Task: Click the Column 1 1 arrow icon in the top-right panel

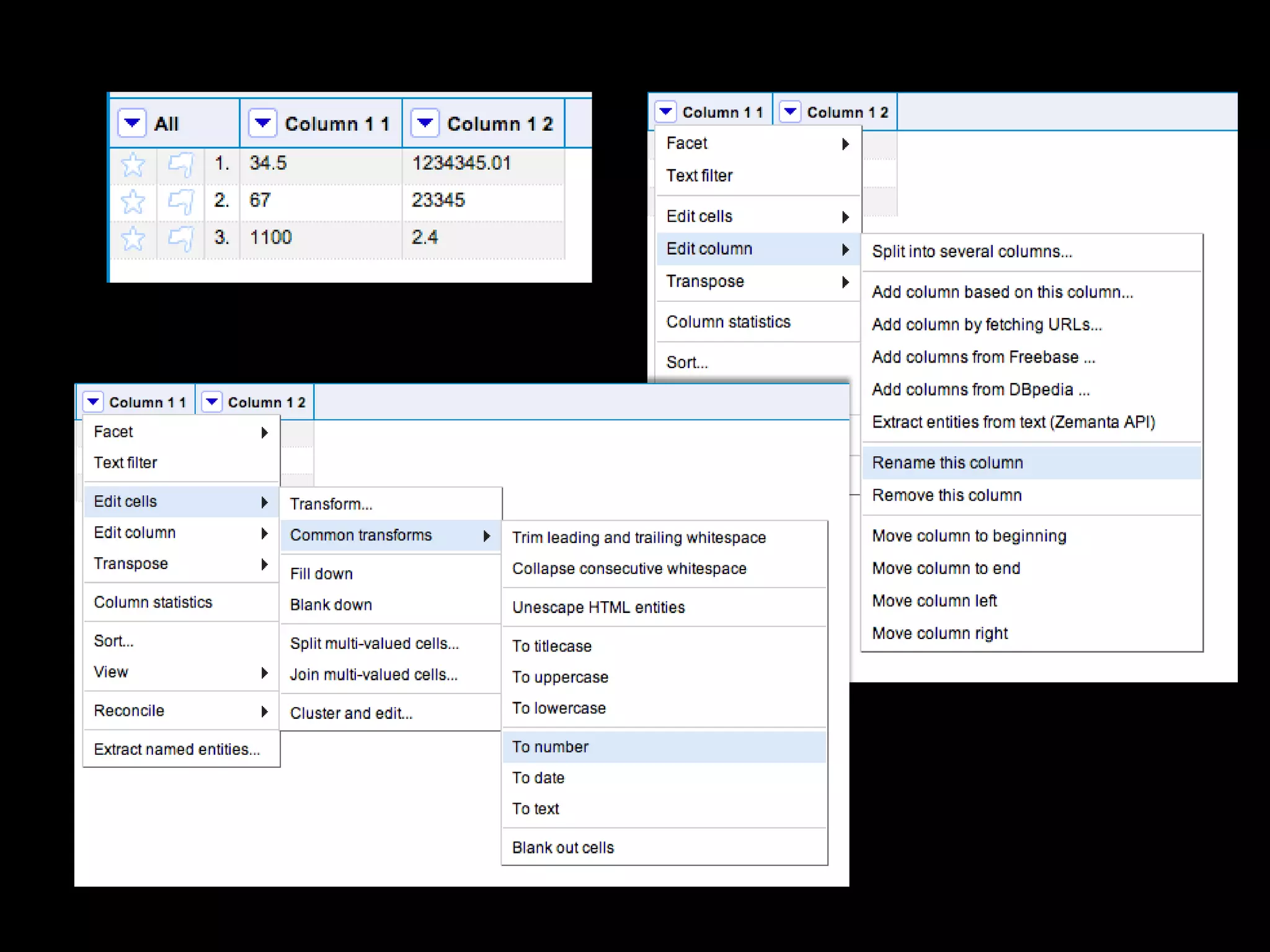Action: 665,112
